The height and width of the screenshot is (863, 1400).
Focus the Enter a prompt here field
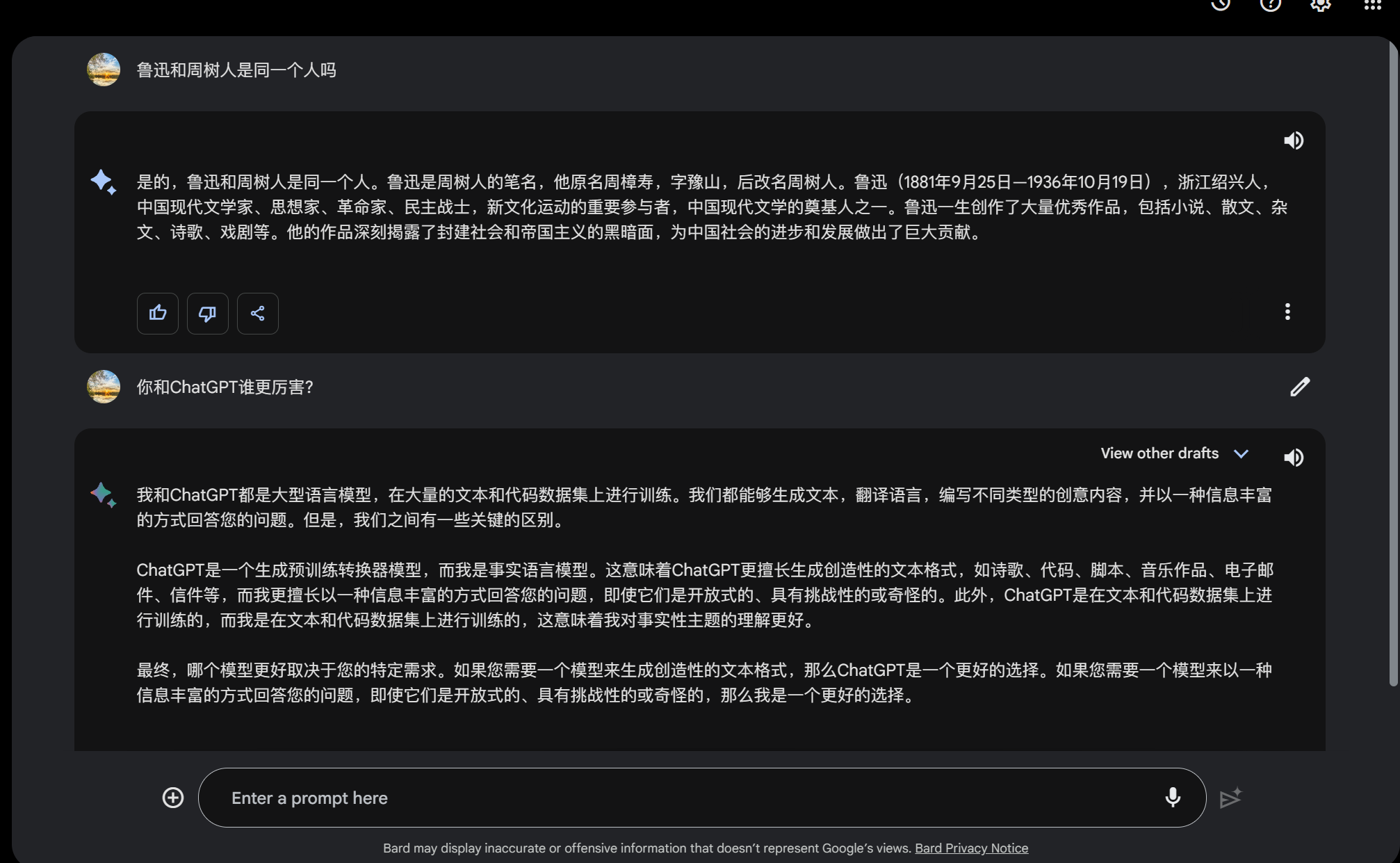[701, 798]
